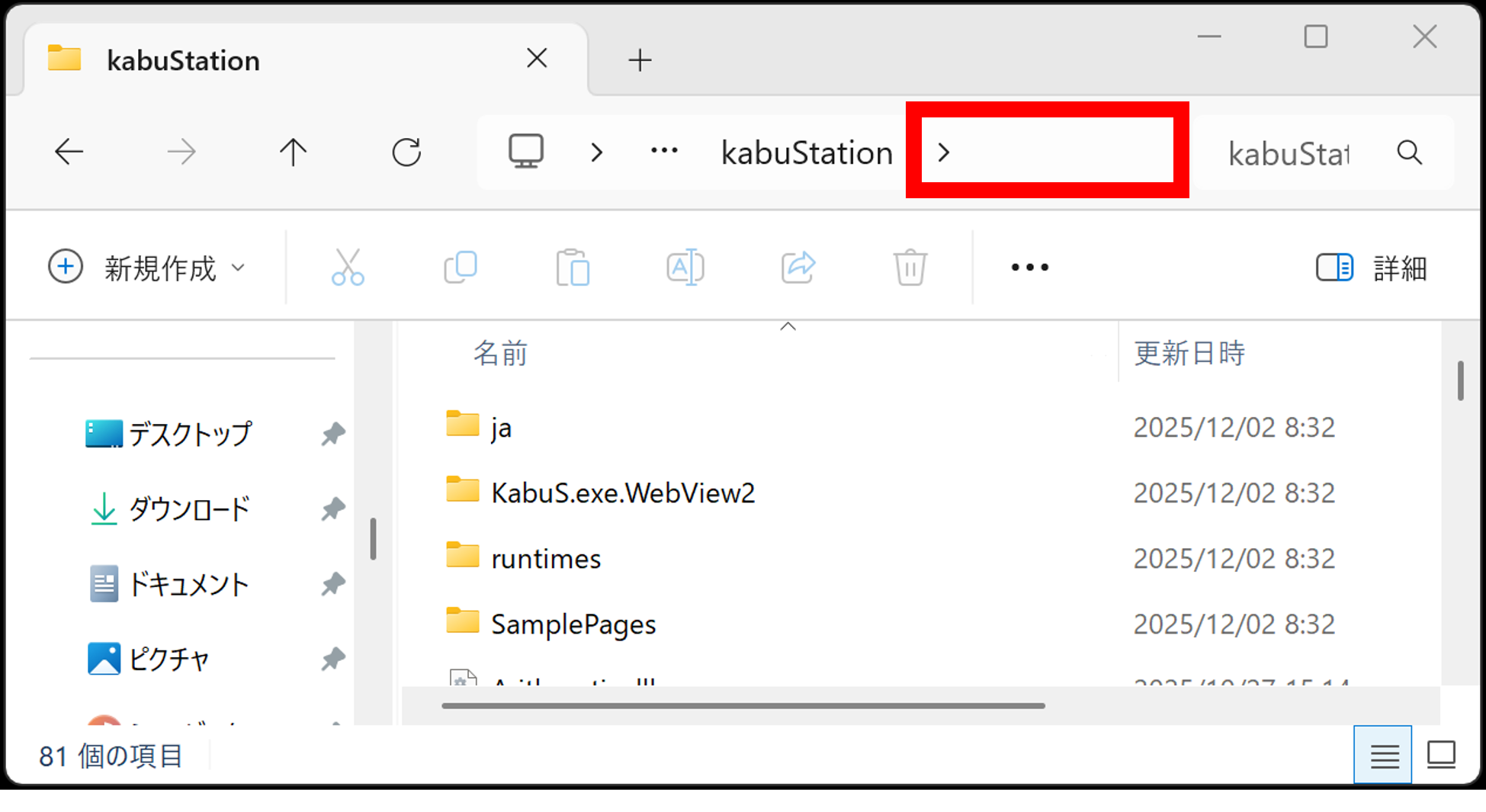Click the Share icon in the toolbar
Screen dimensions: 1486x812
(797, 267)
